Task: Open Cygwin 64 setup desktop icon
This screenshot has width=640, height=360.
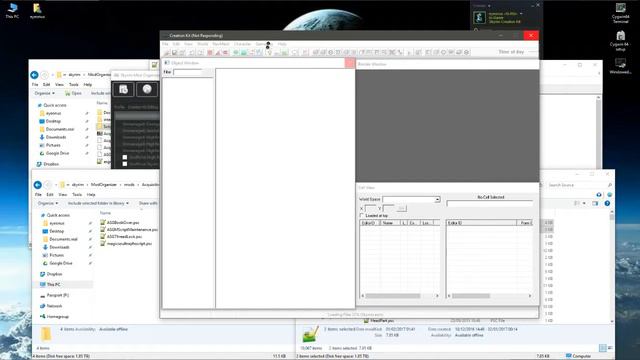Action: pyautogui.click(x=620, y=41)
